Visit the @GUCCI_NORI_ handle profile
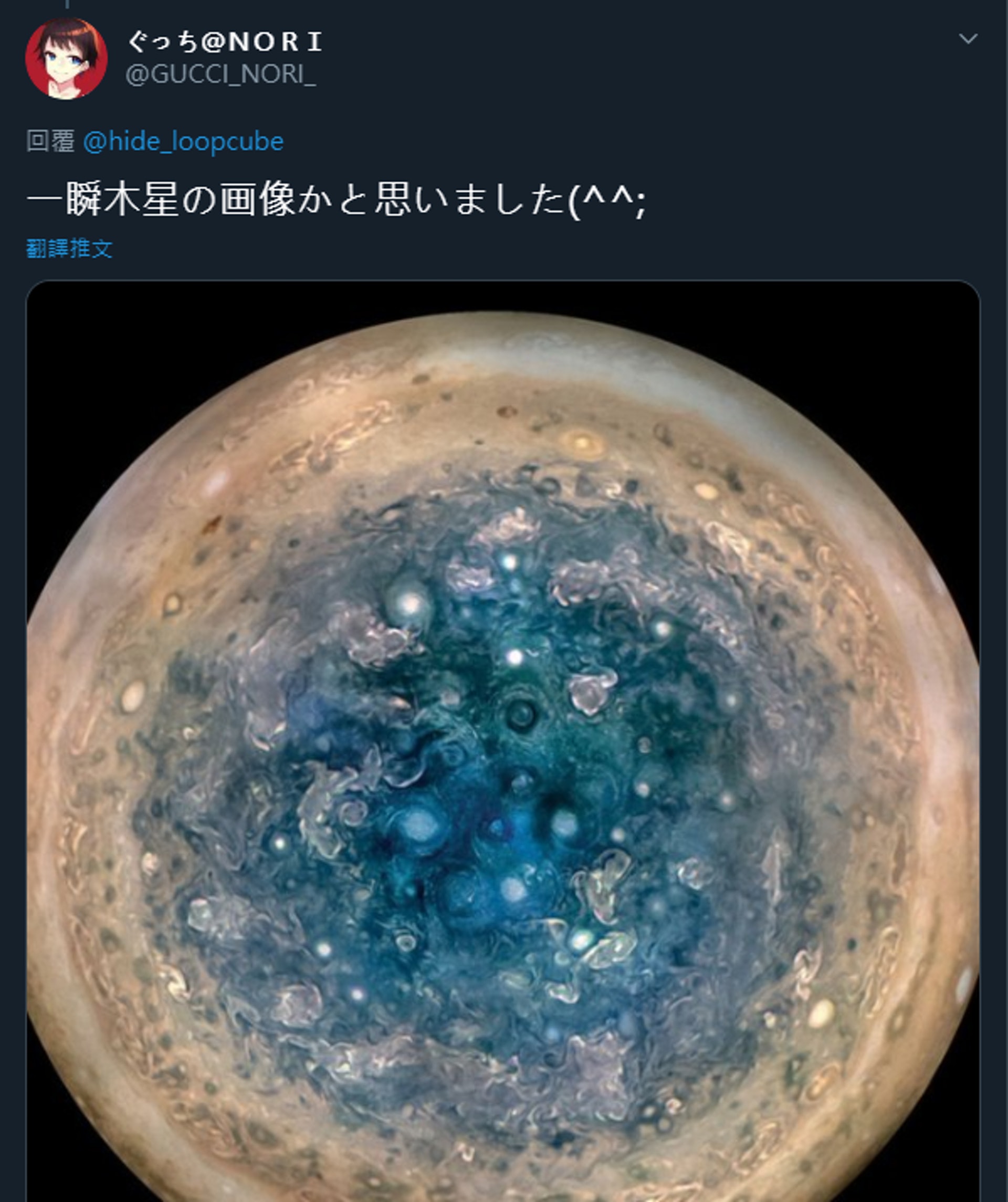 coord(220,75)
